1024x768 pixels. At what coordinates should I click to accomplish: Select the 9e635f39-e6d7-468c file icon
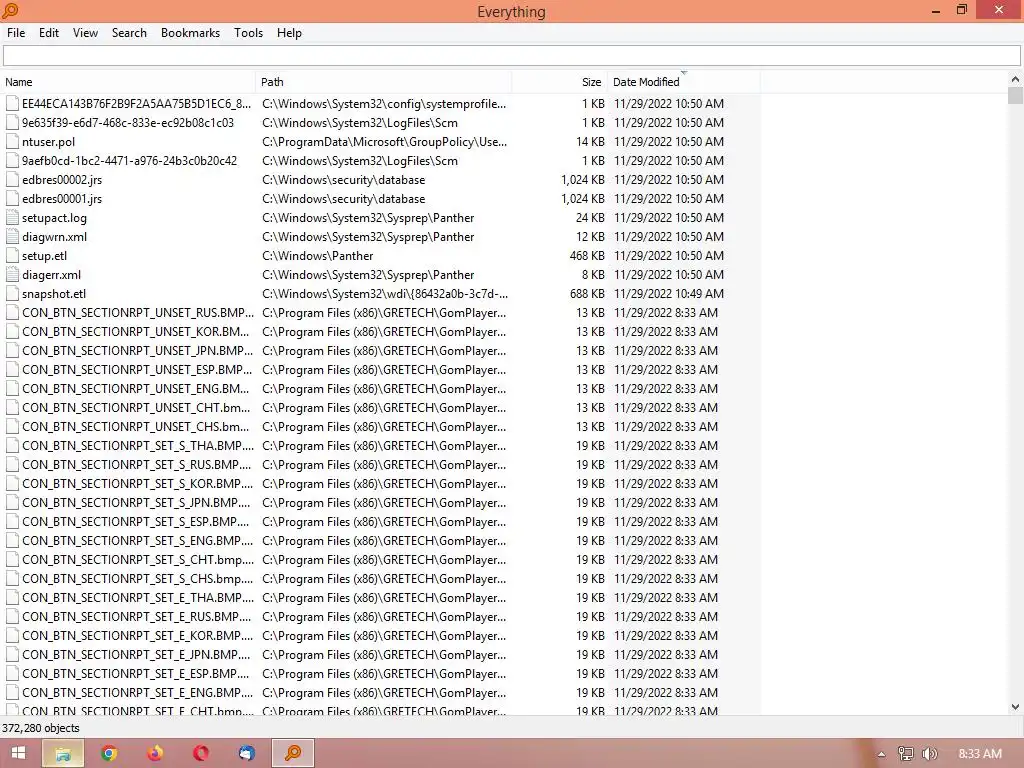(12, 123)
